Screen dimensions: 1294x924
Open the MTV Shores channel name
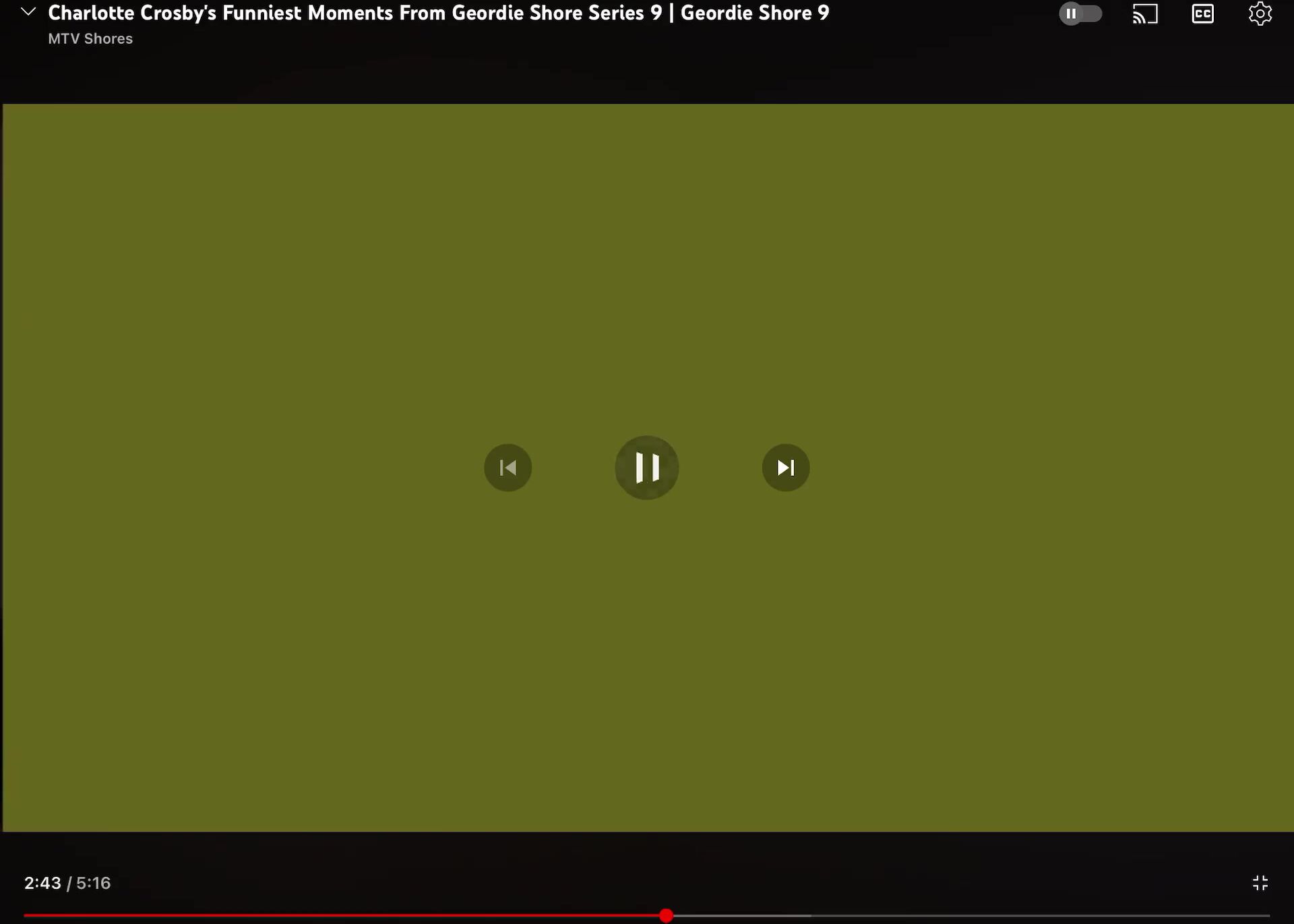(90, 39)
